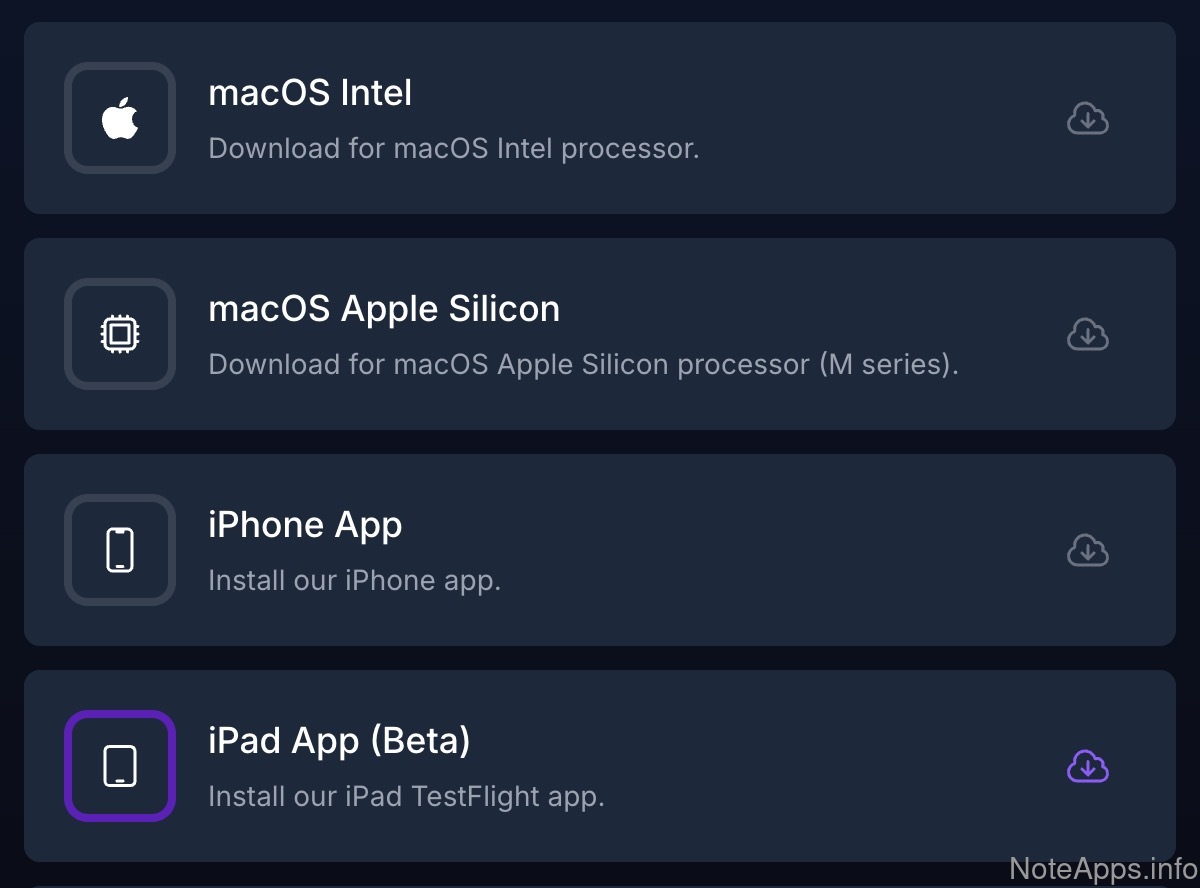Viewport: 1200px width, 888px height.
Task: Click the processor chip icon
Action: click(x=120, y=334)
